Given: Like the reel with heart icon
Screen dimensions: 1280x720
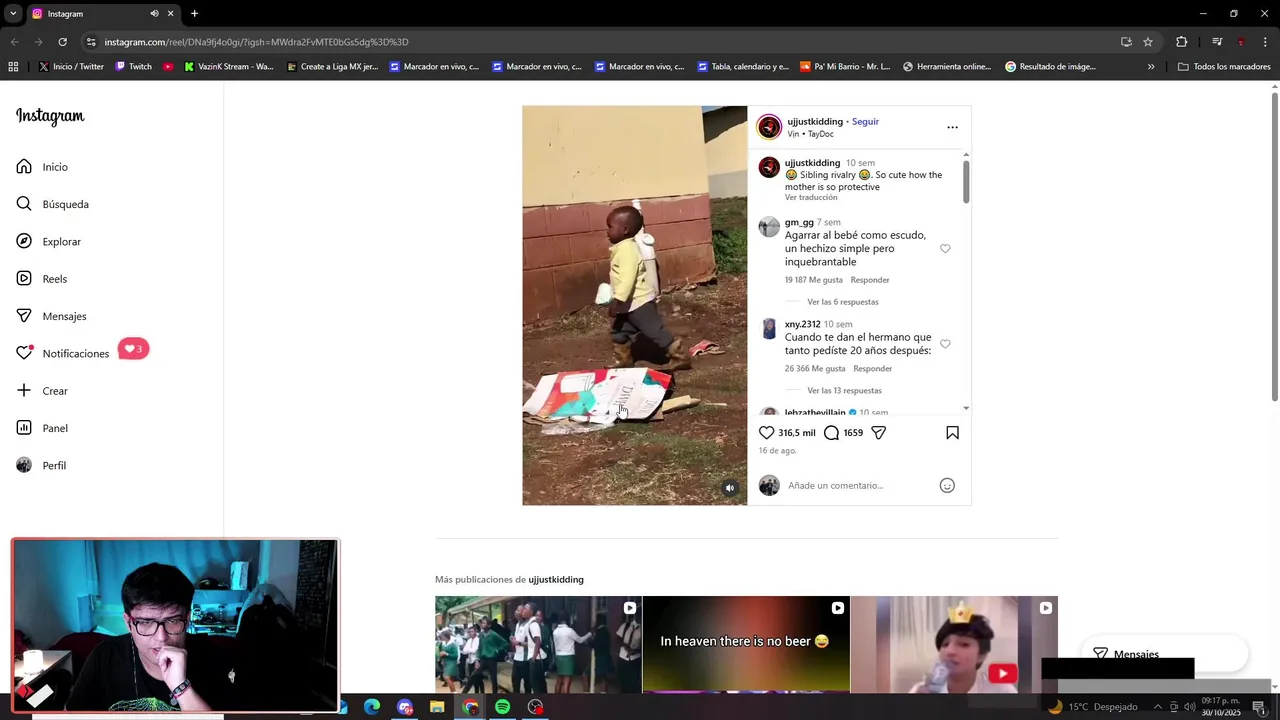Looking at the screenshot, I should pos(766,433).
